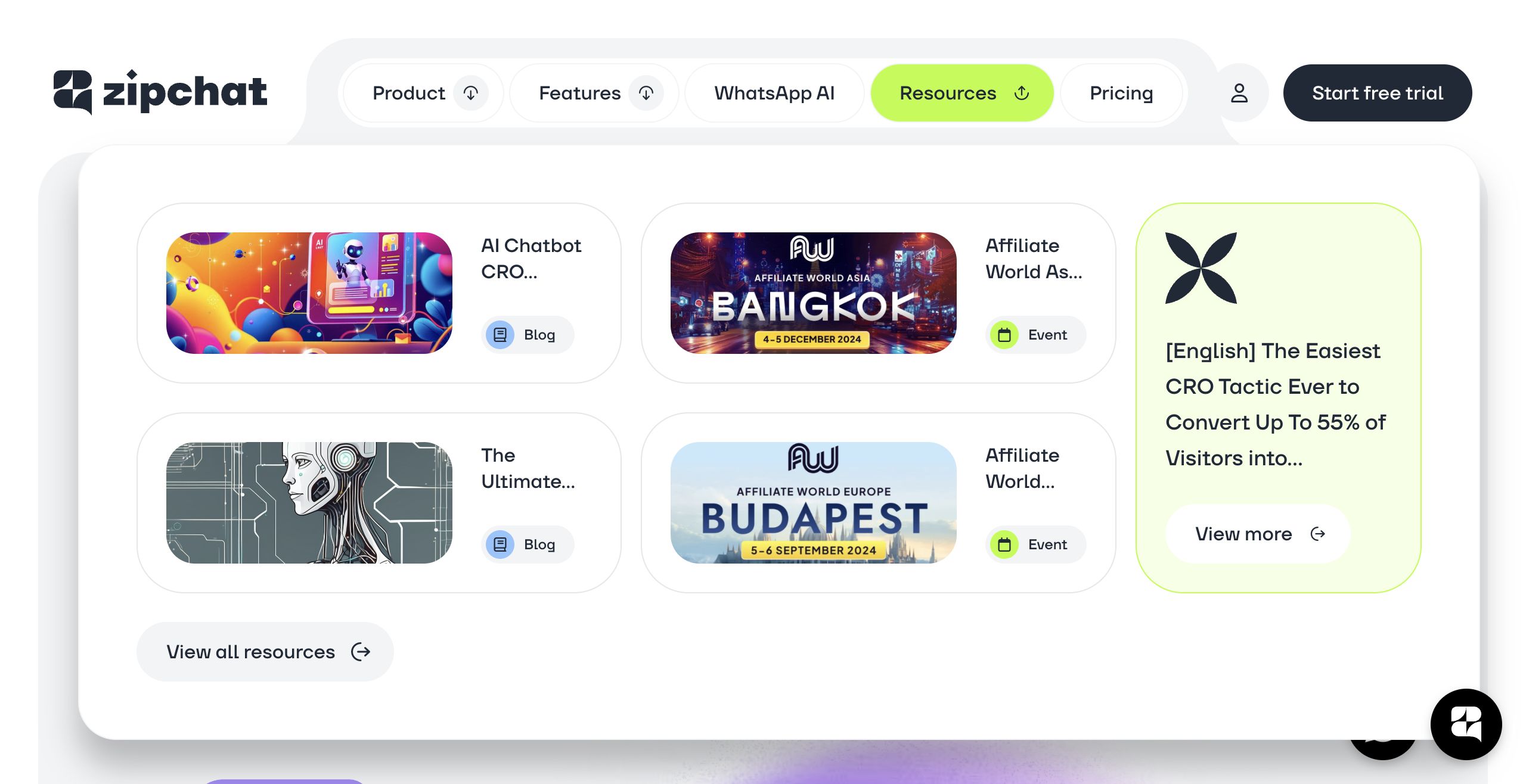Screen dimensions: 1526x784
Task: Open the Budapest Affiliate World Europe banner
Action: pos(814,503)
